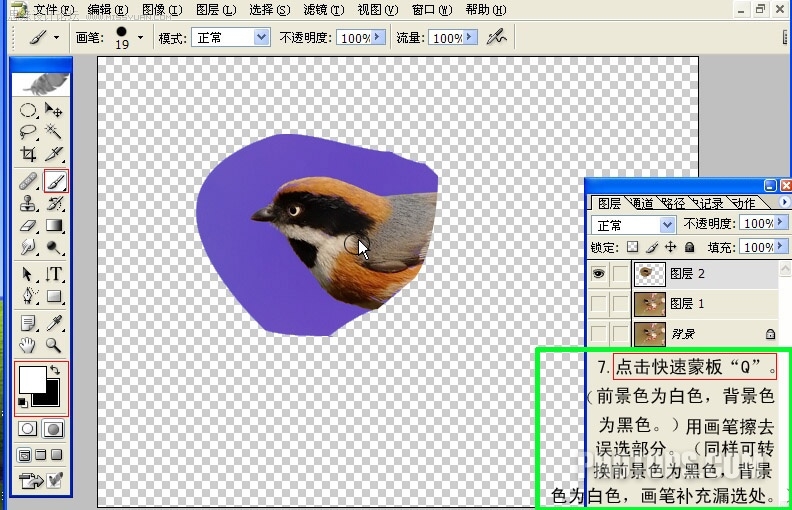This screenshot has height=510, width=792.
Task: Click the flow 100% input field
Action: tap(447, 38)
